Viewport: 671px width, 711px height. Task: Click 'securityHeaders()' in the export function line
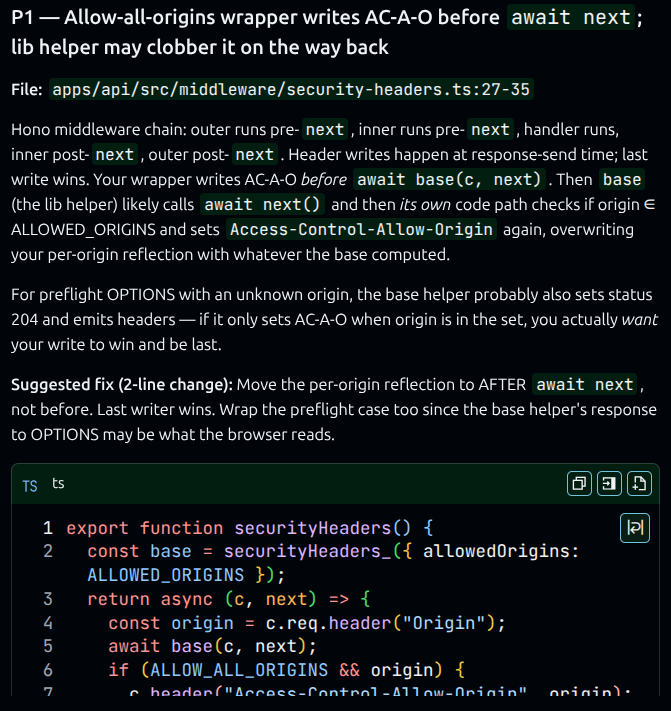point(322,528)
